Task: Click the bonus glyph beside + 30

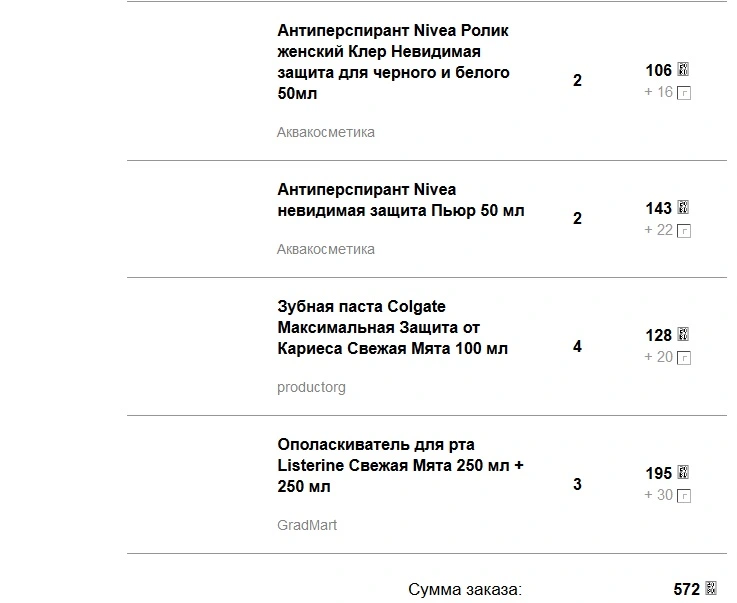Action: point(684,495)
